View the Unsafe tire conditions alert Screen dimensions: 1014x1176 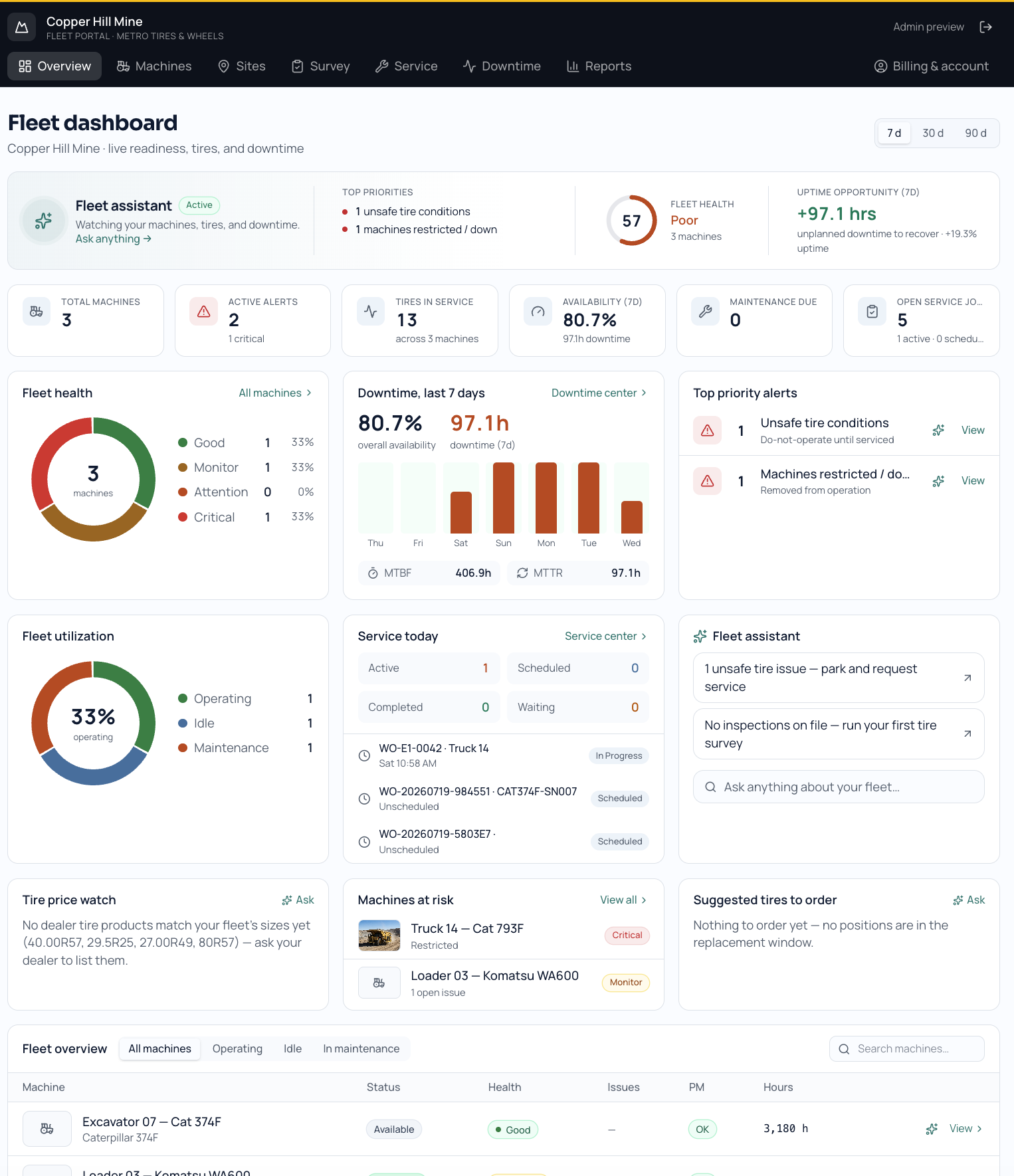tap(973, 431)
